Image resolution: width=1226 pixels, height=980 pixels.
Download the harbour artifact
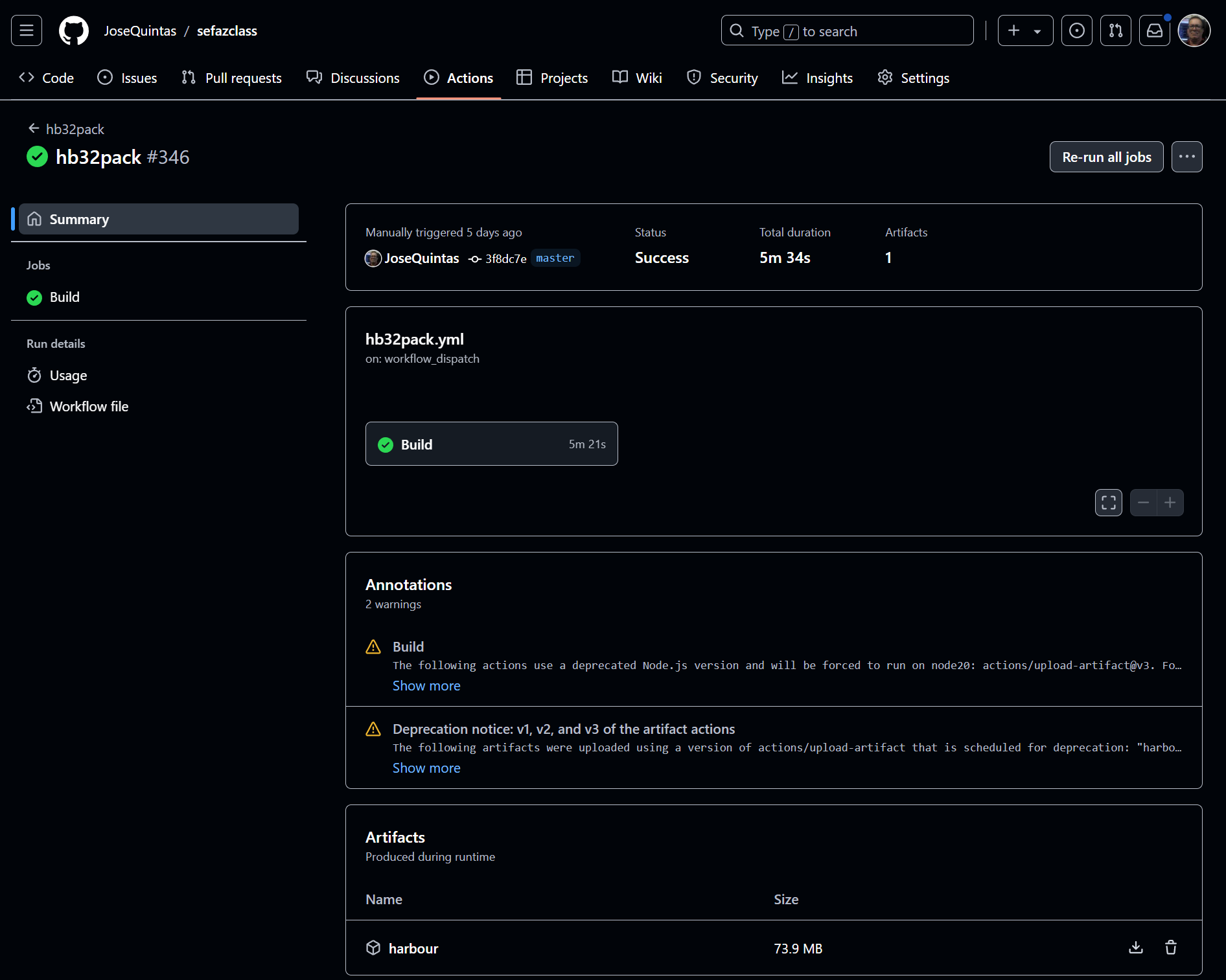[x=1136, y=948]
